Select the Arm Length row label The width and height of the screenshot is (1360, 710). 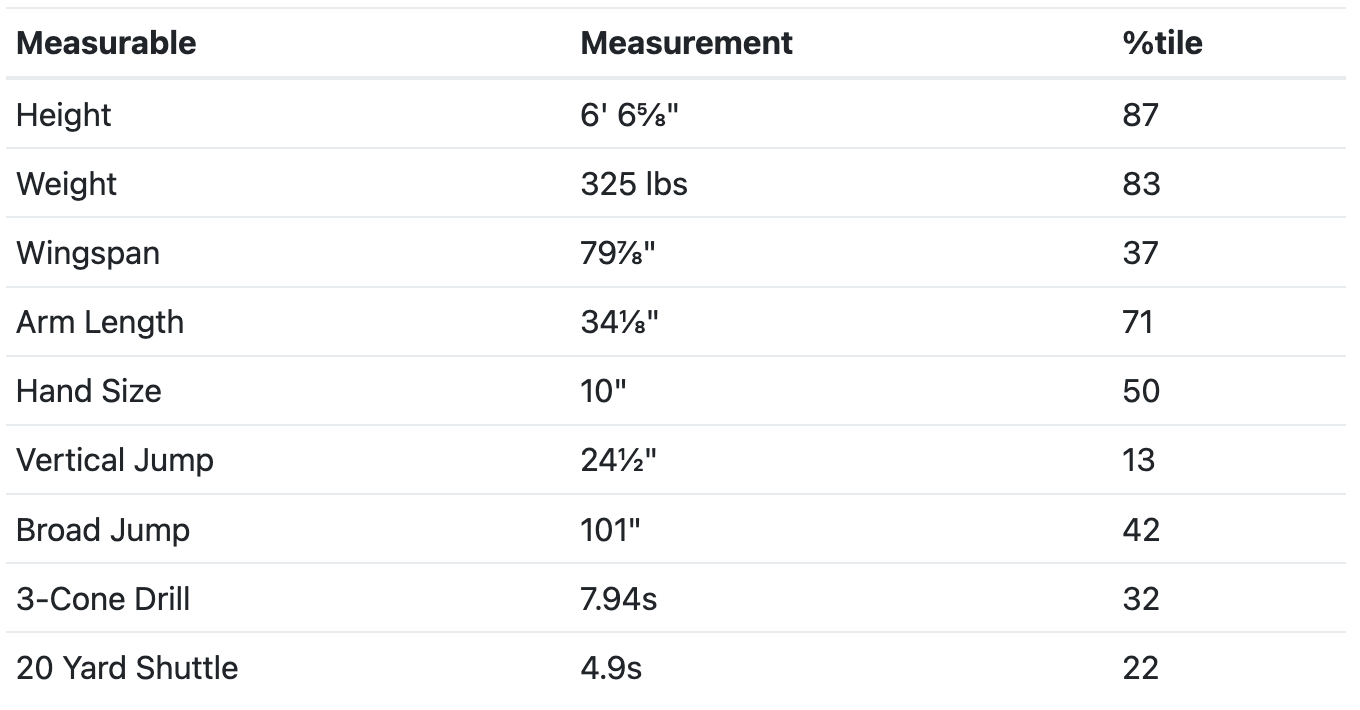pyautogui.click(x=100, y=322)
